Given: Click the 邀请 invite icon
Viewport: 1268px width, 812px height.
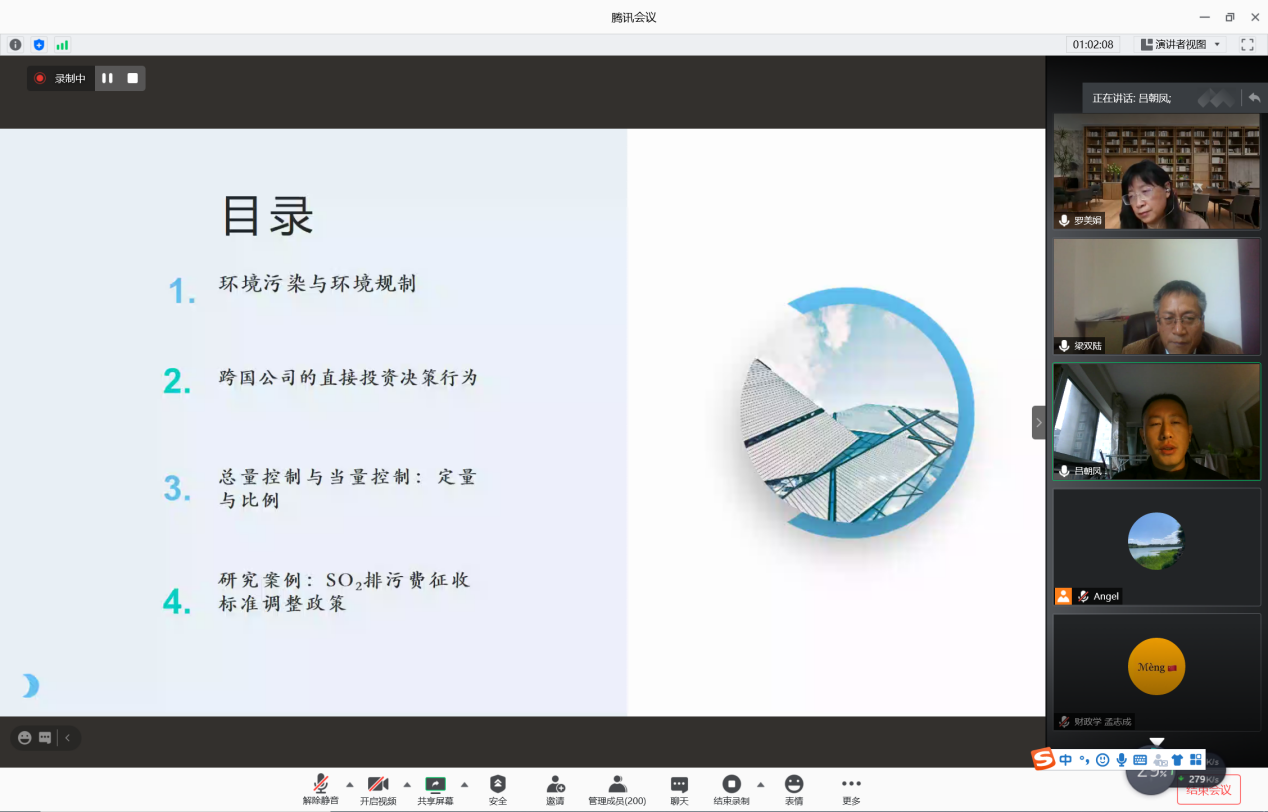Looking at the screenshot, I should (555, 785).
